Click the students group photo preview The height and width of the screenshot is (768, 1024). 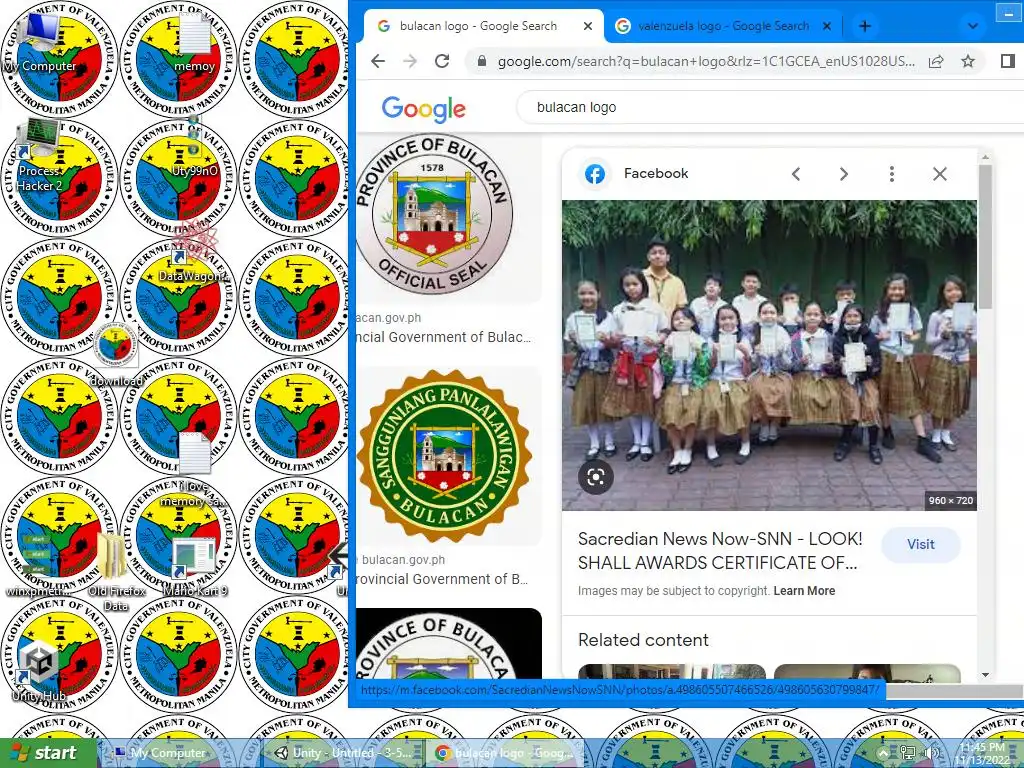pyautogui.click(x=769, y=355)
